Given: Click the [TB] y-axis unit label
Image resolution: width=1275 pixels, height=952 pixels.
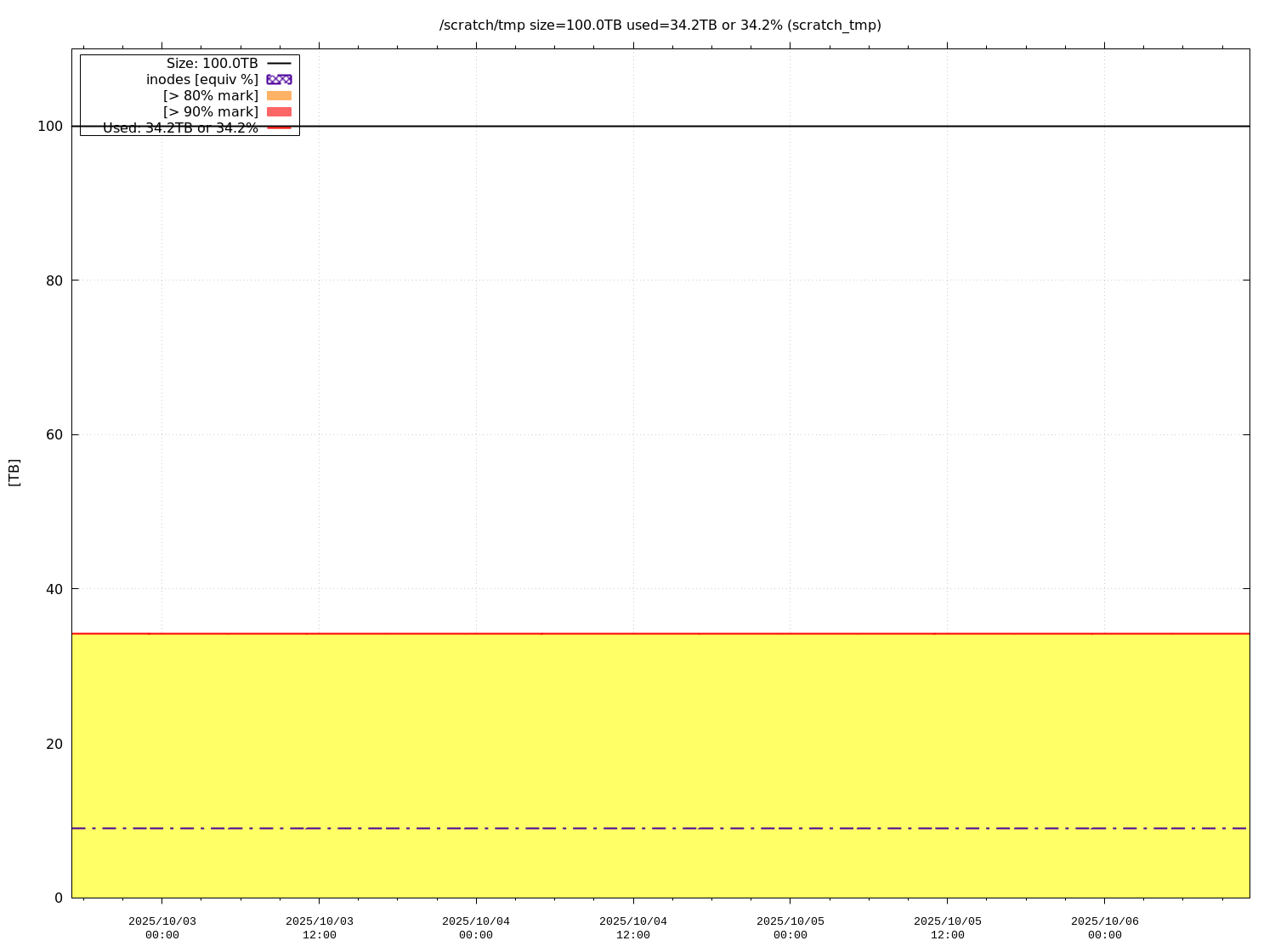Looking at the screenshot, I should [14, 473].
